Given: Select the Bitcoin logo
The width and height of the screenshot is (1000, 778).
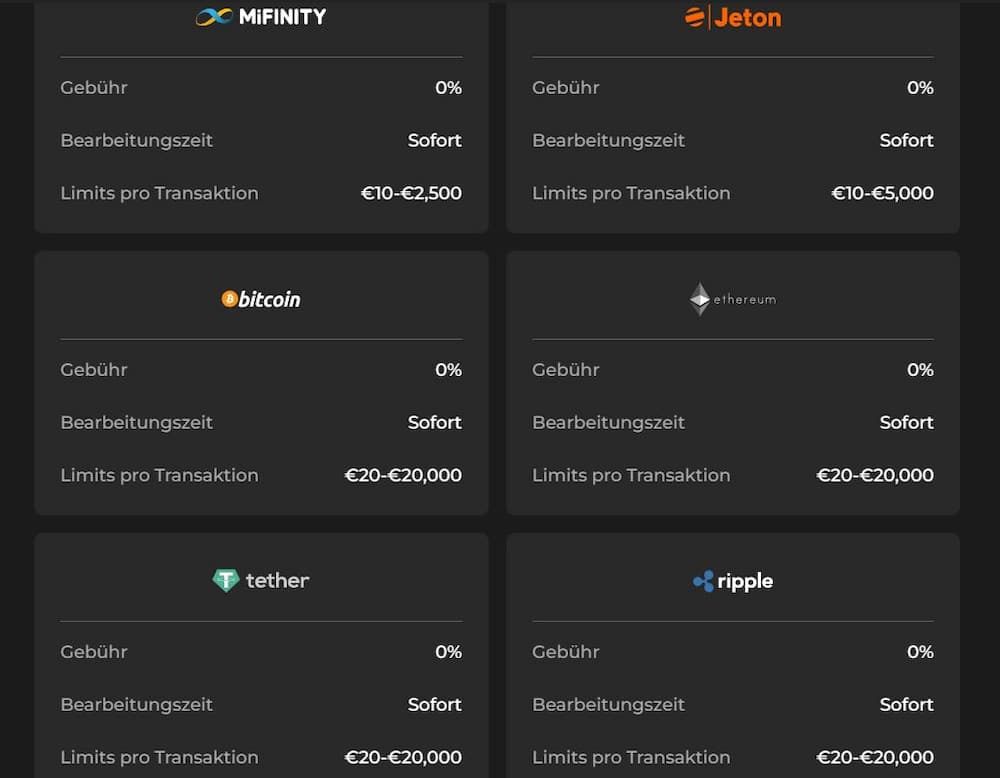Looking at the screenshot, I should [x=261, y=299].
